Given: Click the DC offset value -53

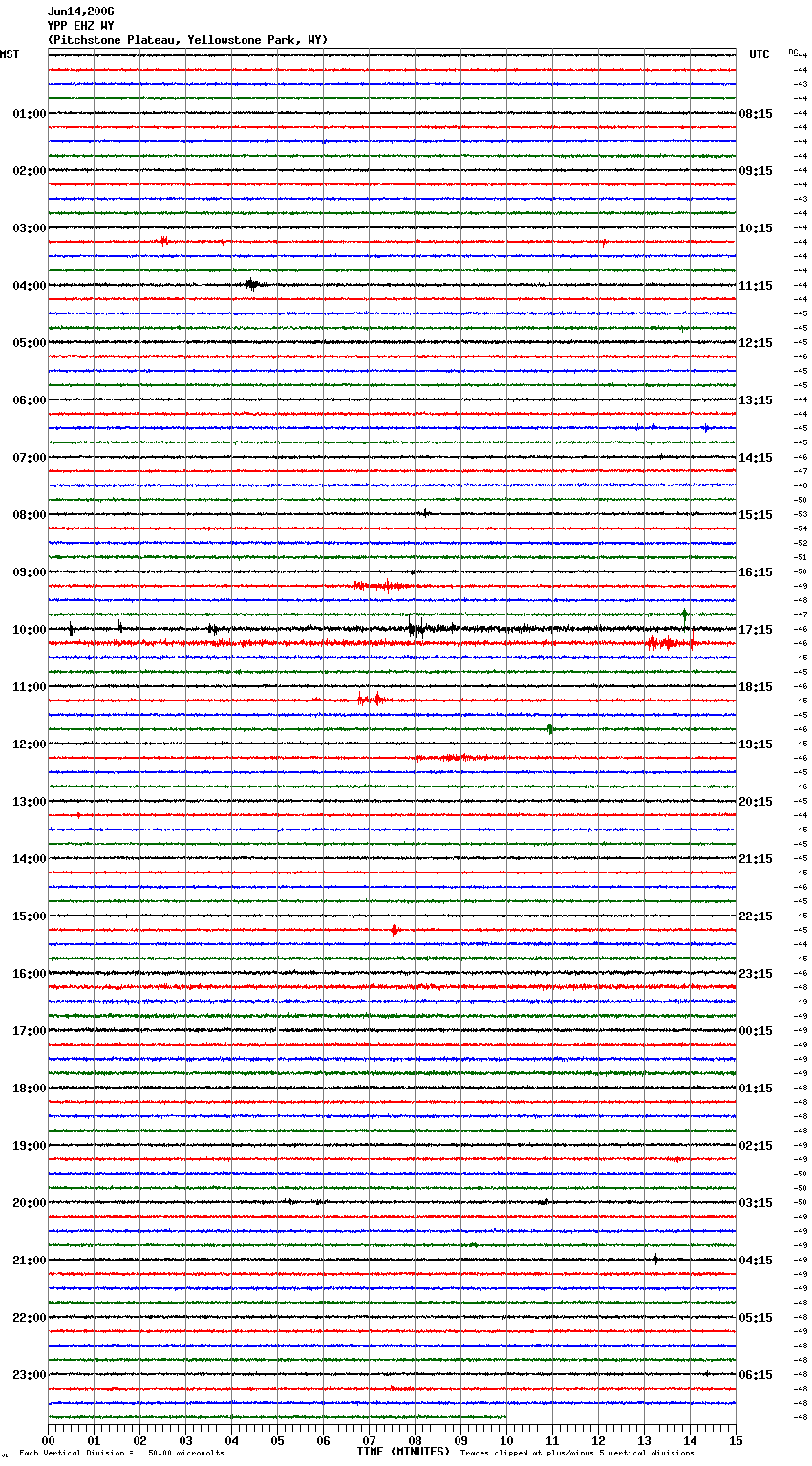Looking at the screenshot, I should pyautogui.click(x=801, y=514).
